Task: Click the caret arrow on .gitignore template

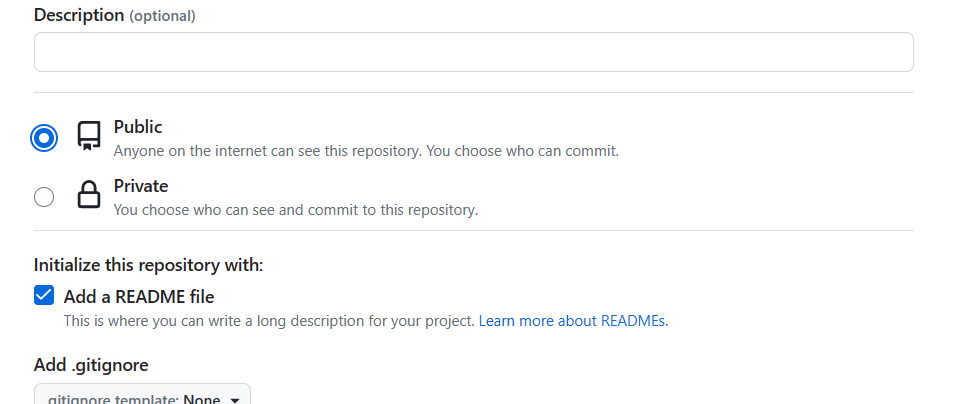Action: [x=235, y=400]
